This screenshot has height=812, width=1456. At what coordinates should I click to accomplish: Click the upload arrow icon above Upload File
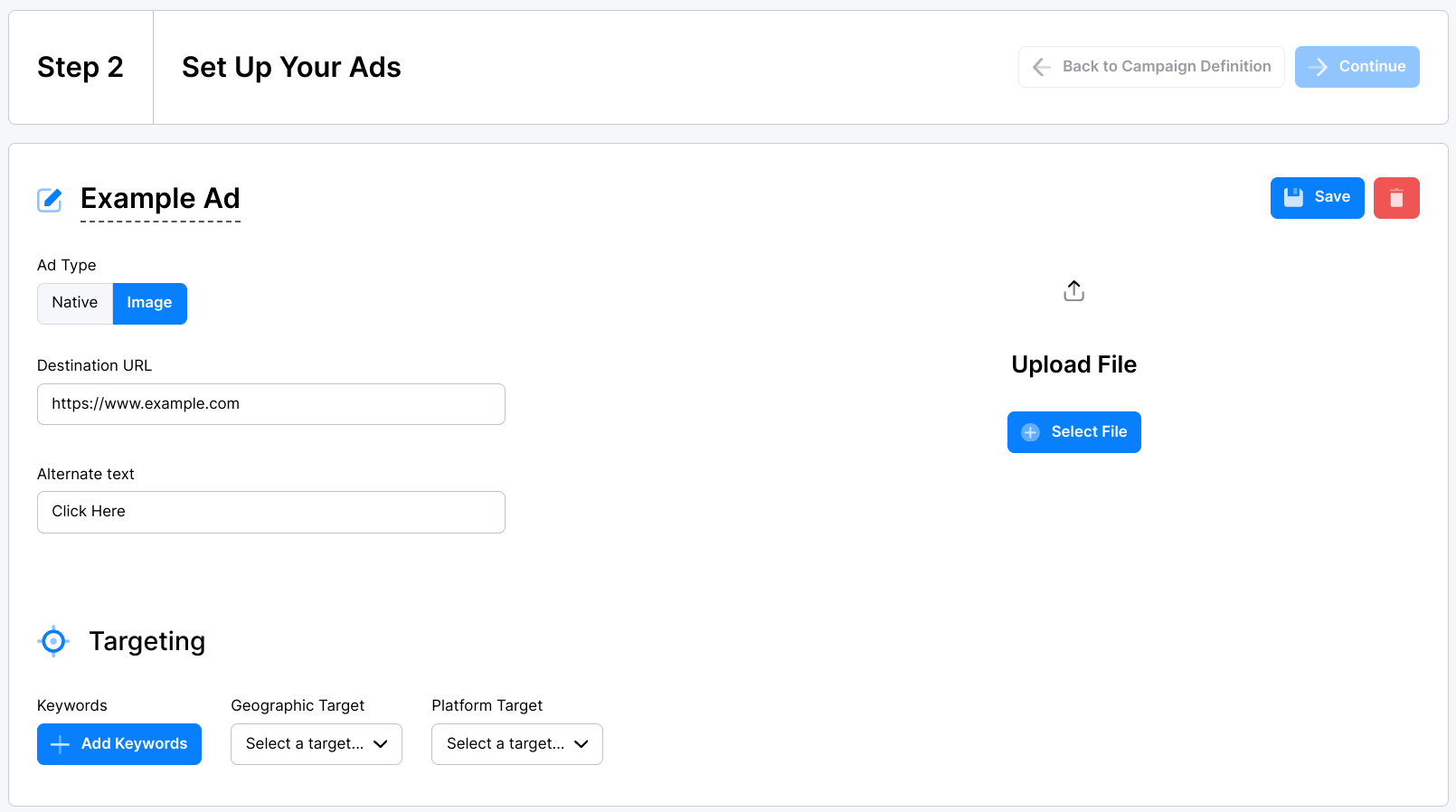pos(1073,291)
